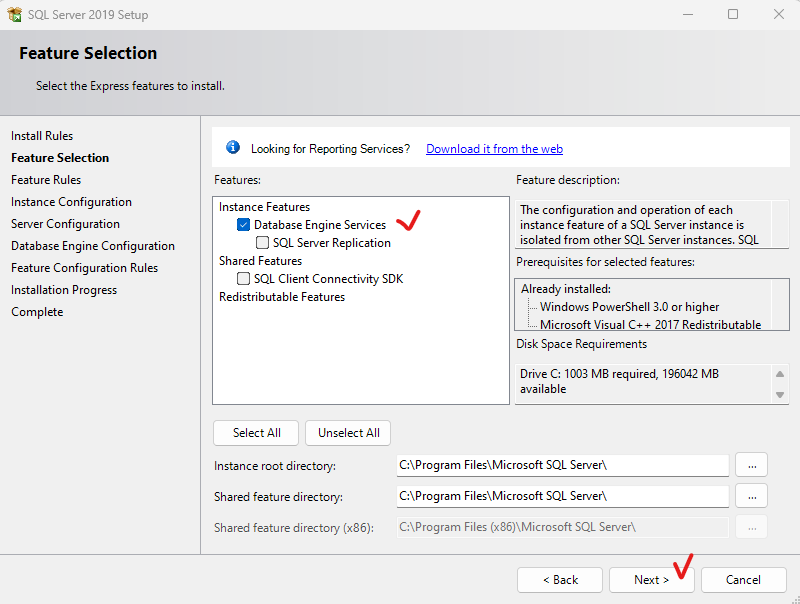Click the SQL Server Setup title bar icon
Image resolution: width=800 pixels, height=604 pixels.
tap(15, 14)
